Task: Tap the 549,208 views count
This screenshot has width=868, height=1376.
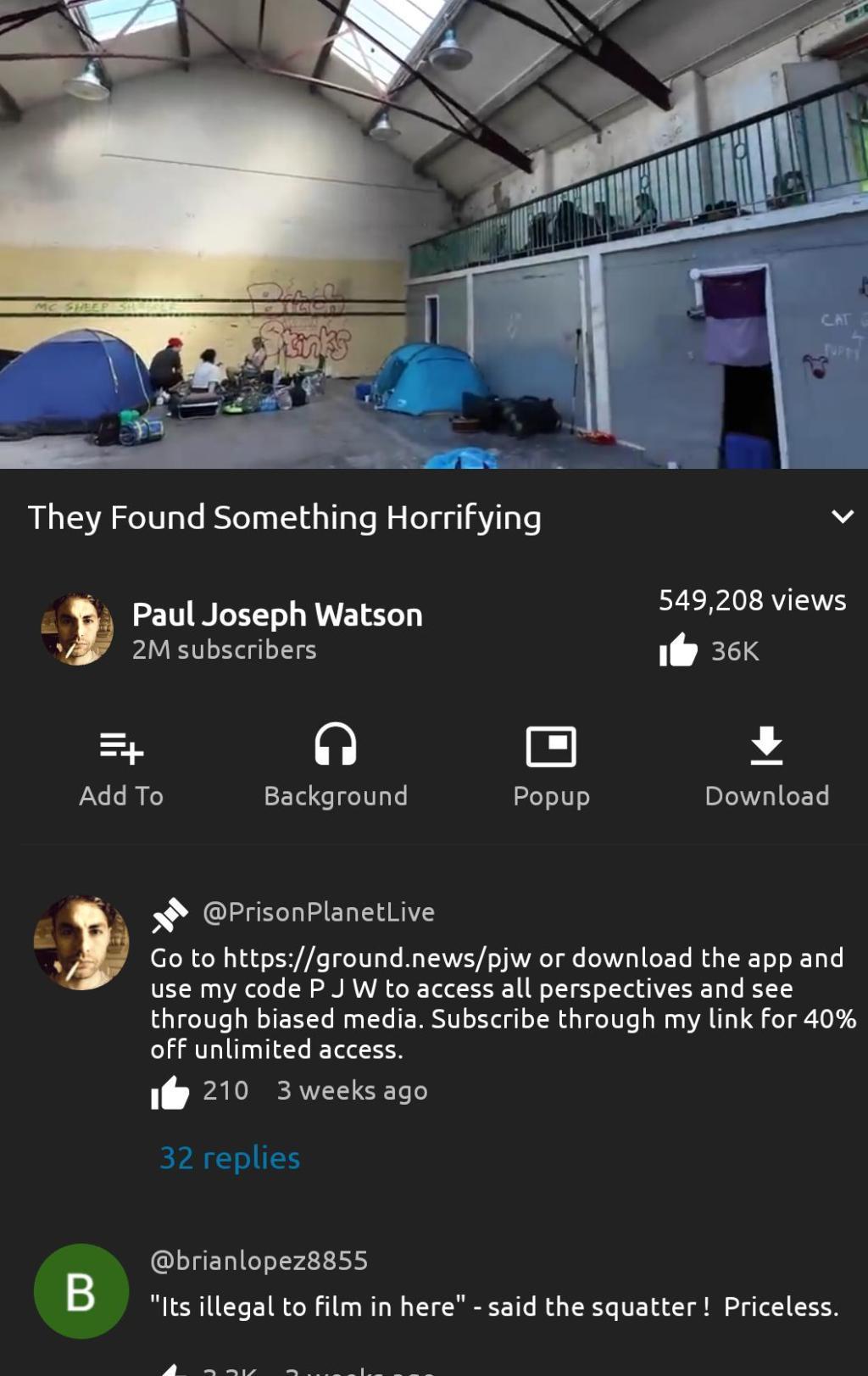Action: pos(753,600)
